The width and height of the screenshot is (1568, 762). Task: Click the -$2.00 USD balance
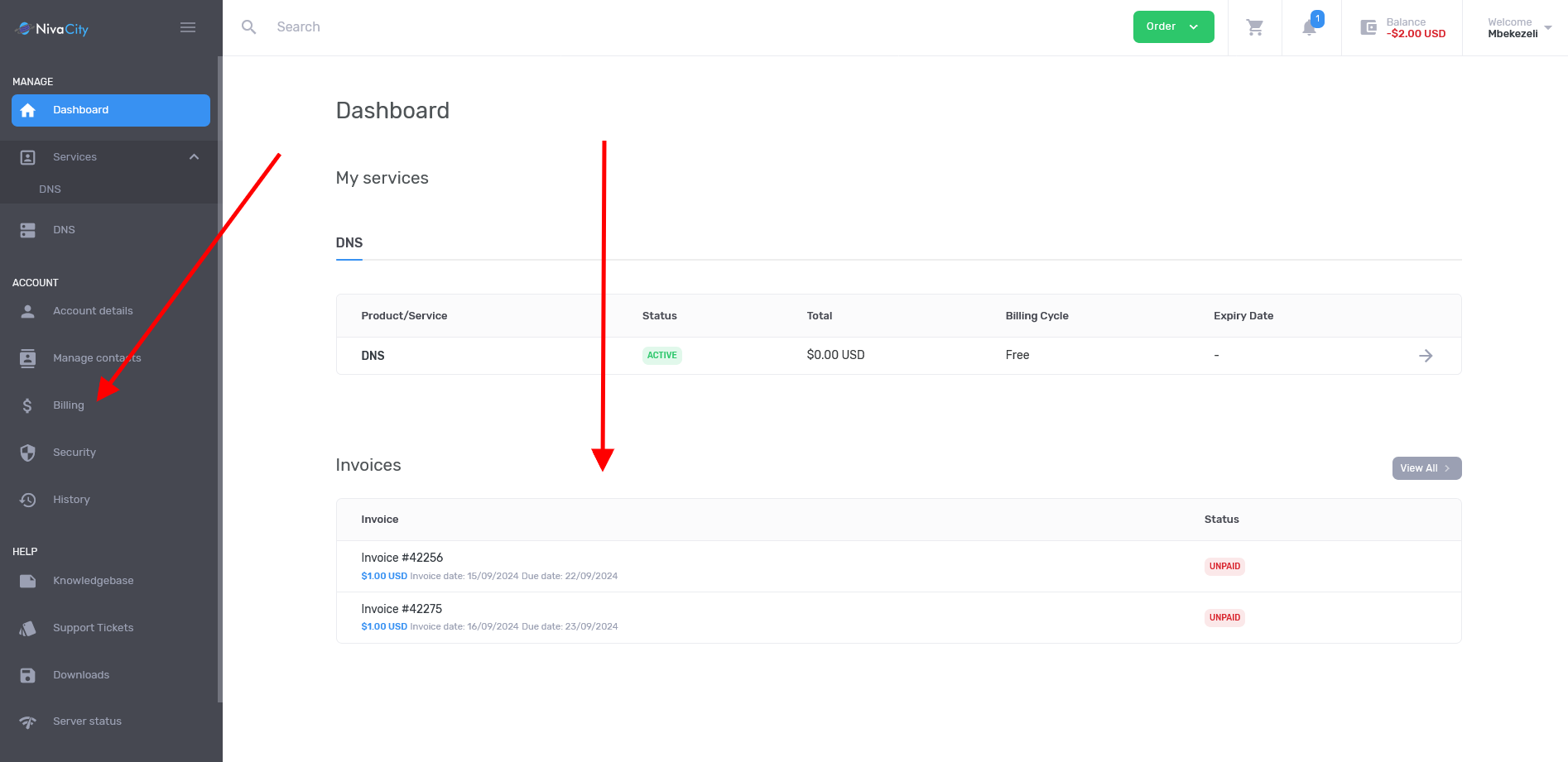click(1416, 34)
